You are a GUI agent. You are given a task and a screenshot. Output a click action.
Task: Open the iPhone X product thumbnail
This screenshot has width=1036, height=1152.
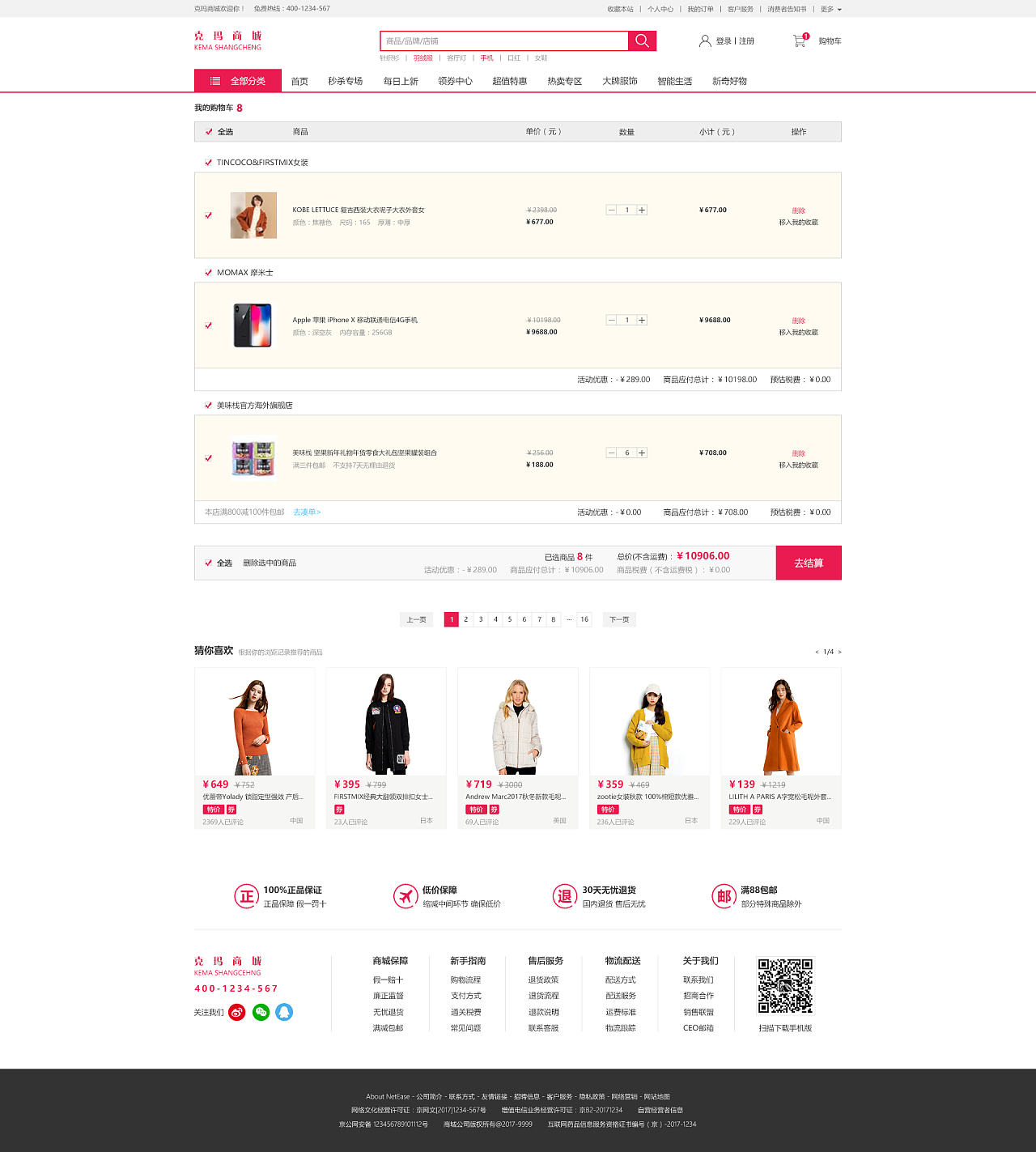pyautogui.click(x=253, y=325)
